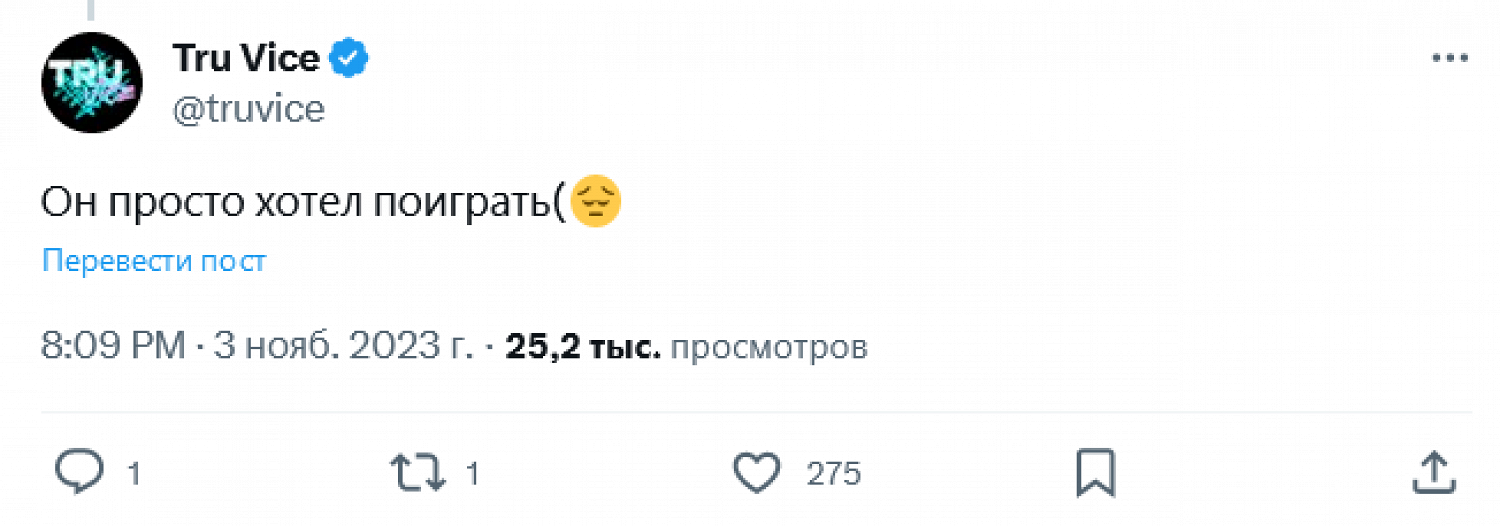Click the repost count beside the arrows
The width and height of the screenshot is (1500, 526).
pyautogui.click(x=474, y=473)
